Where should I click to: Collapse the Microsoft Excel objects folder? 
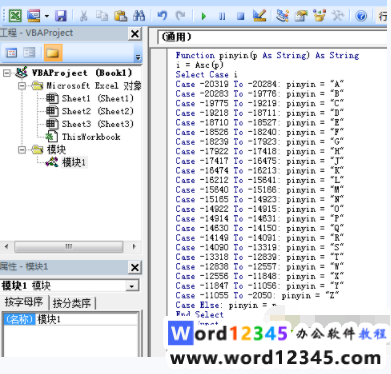(22, 86)
